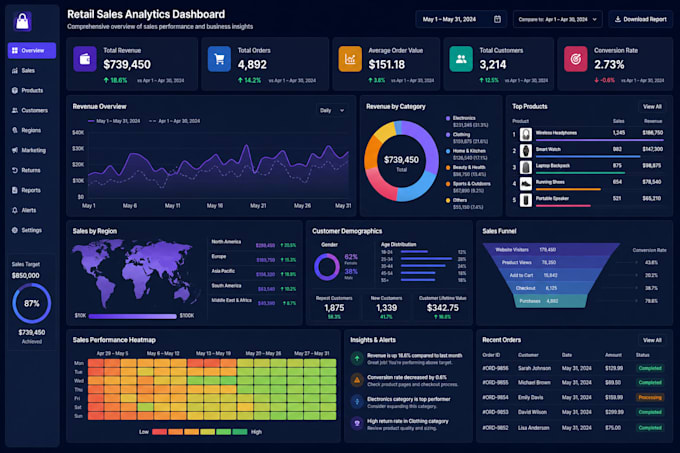Click the Others category legend item
Image resolution: width=680 pixels, height=453 pixels.
click(467, 203)
